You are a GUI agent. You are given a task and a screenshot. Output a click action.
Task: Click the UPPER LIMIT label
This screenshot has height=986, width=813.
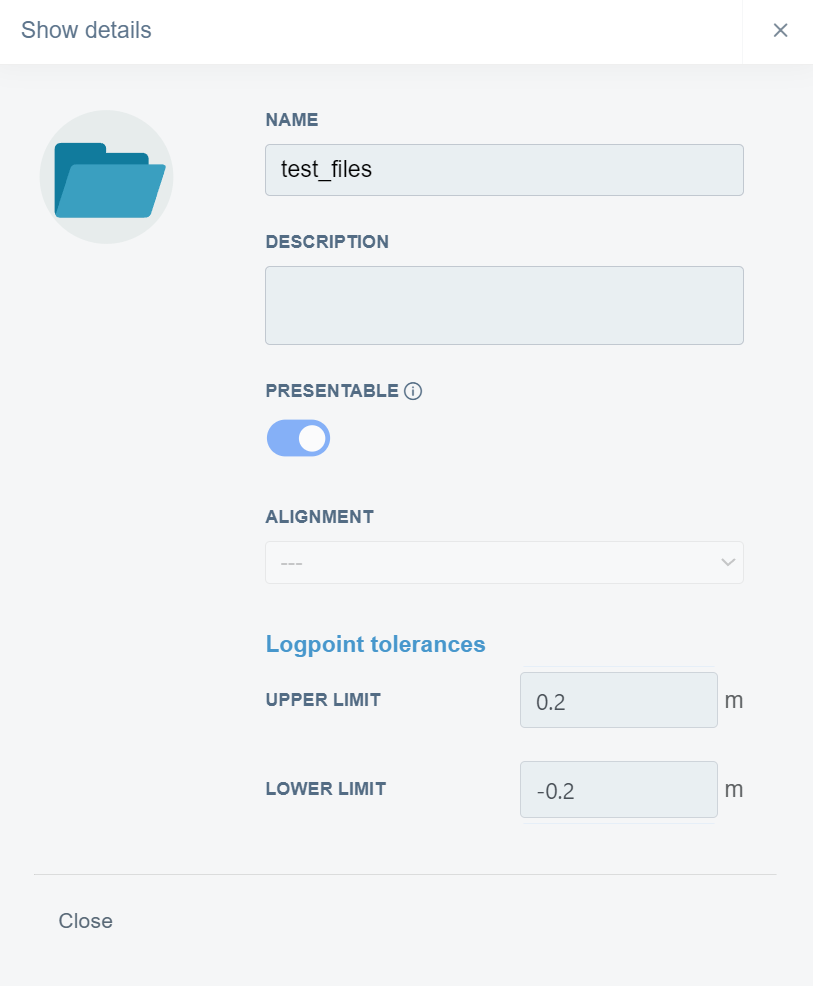coord(323,700)
